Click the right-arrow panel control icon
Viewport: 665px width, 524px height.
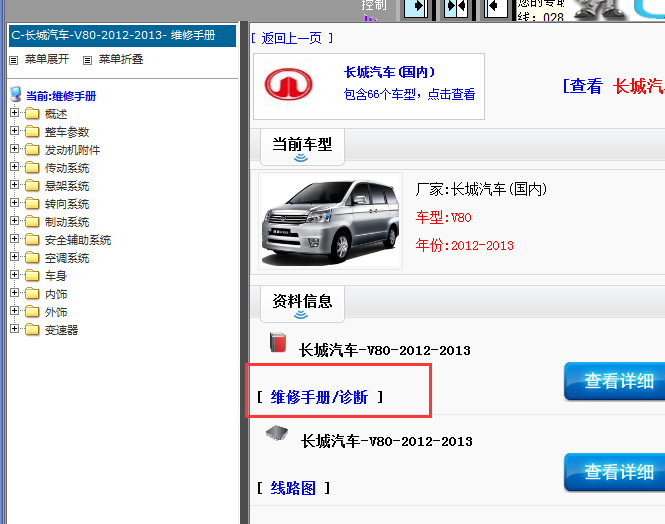(416, 8)
